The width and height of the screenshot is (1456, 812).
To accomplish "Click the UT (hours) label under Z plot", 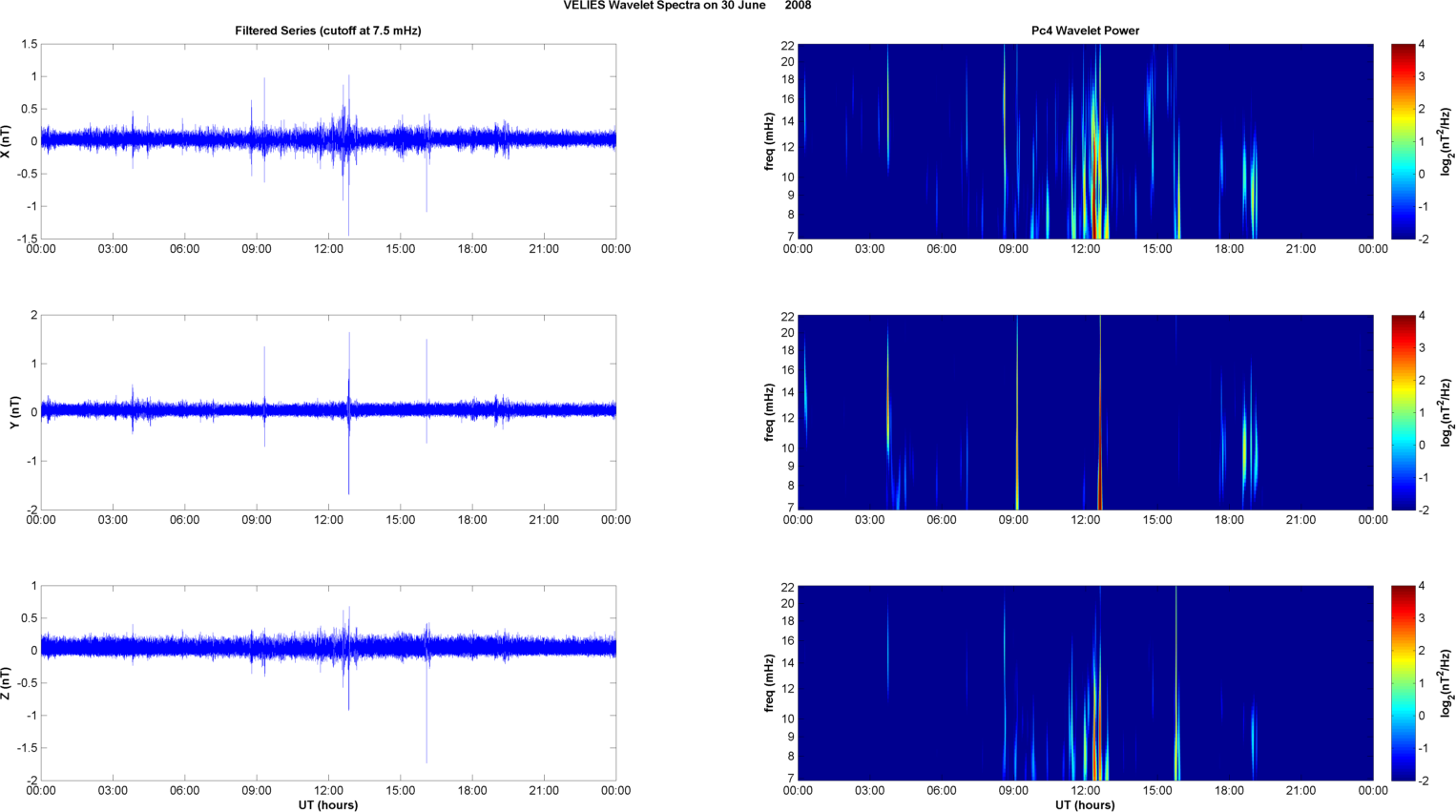I will [x=327, y=805].
